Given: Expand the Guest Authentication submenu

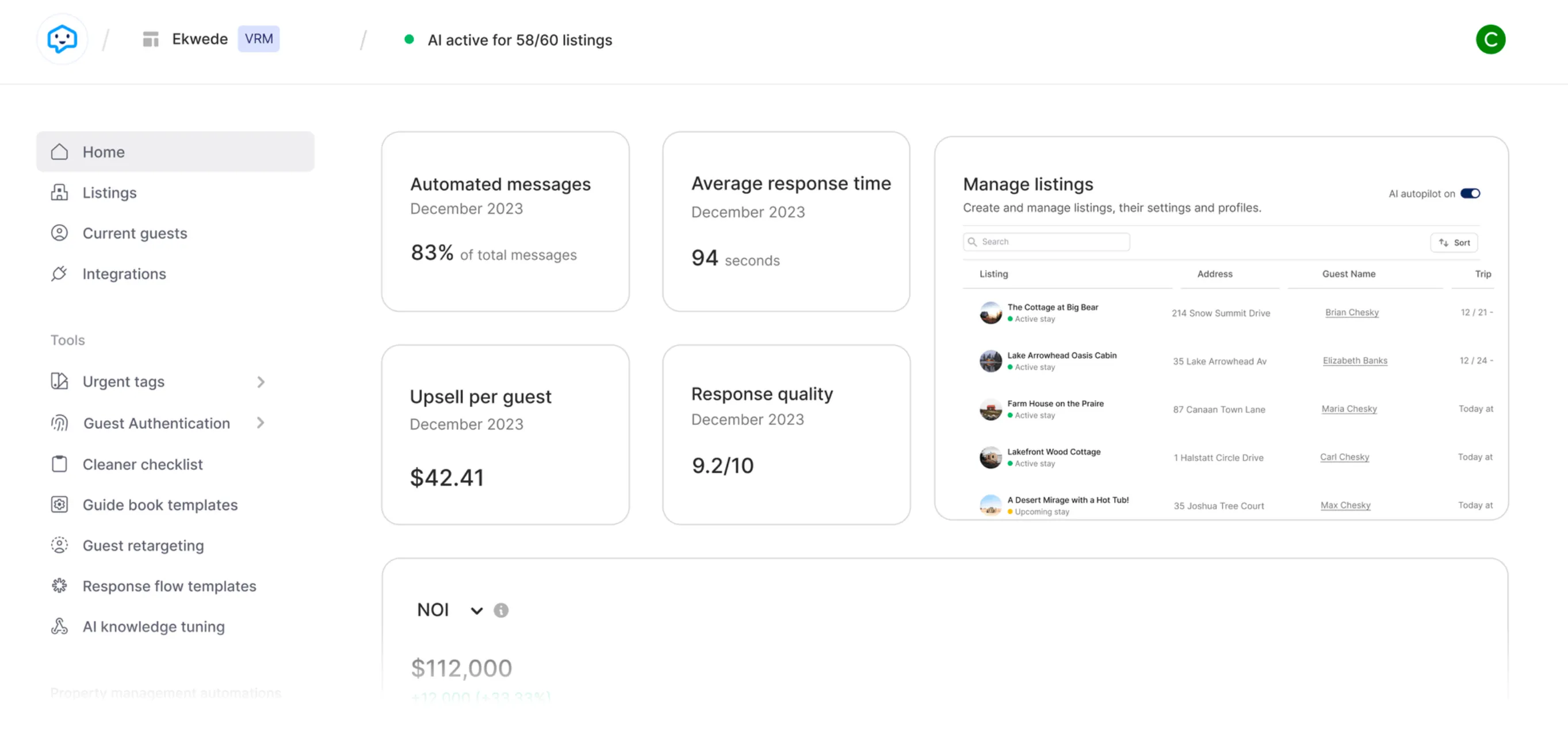Looking at the screenshot, I should 261,423.
